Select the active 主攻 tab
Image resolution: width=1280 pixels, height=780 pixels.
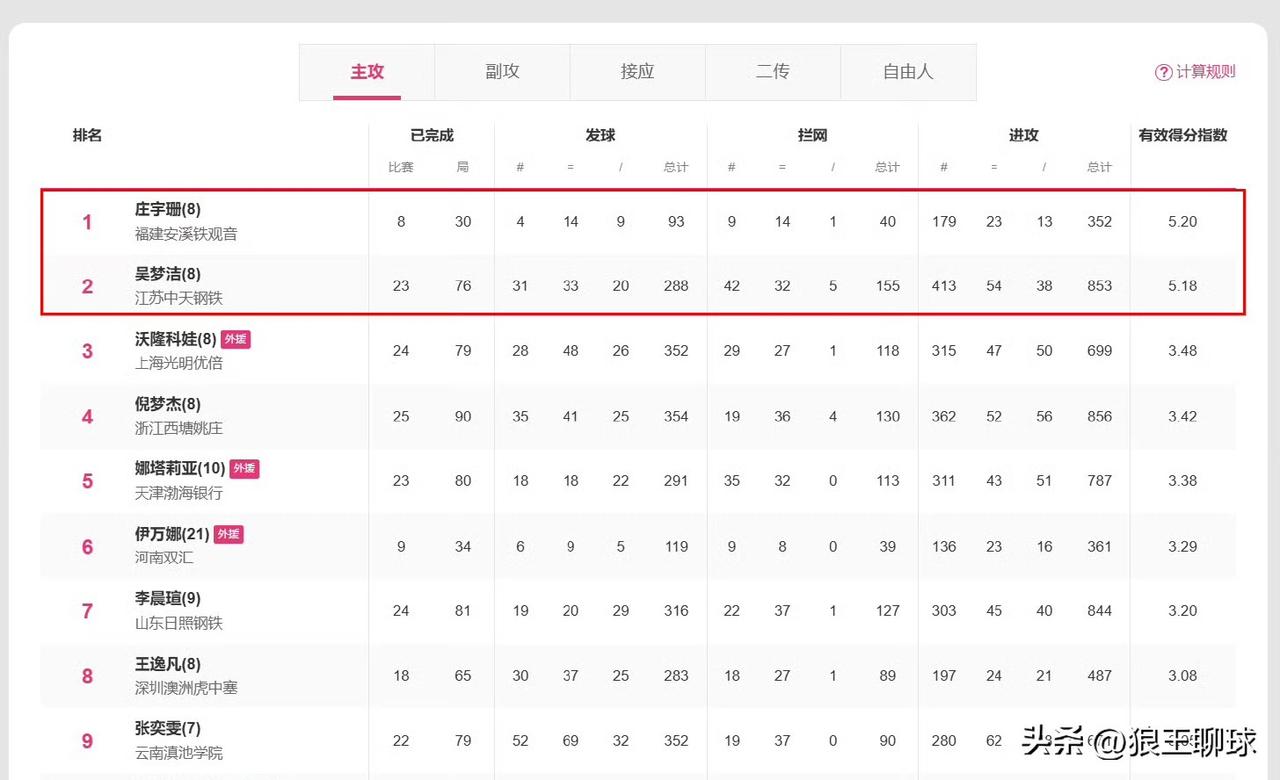click(367, 72)
